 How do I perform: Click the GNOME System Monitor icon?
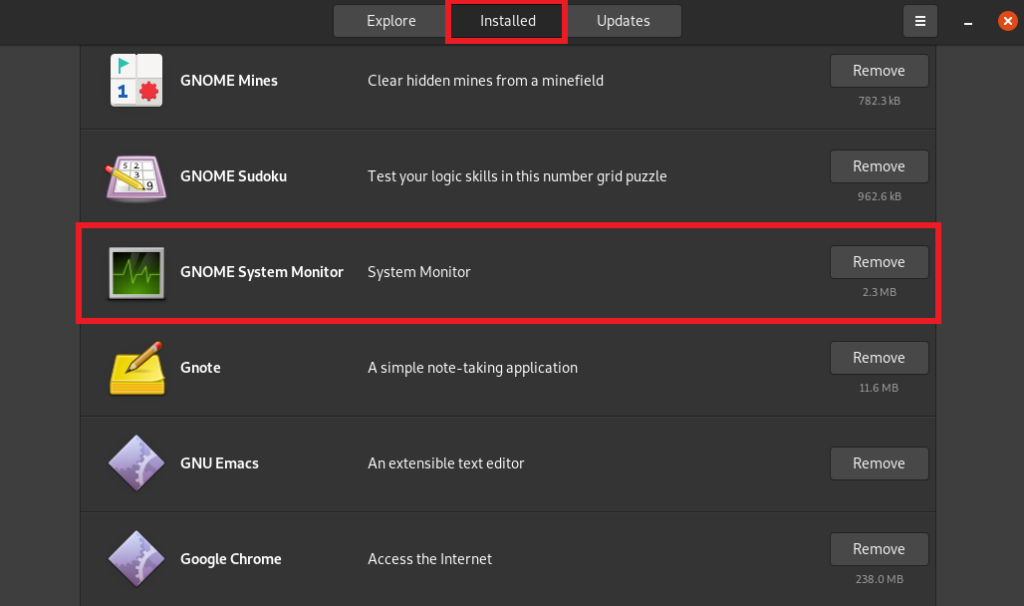136,272
